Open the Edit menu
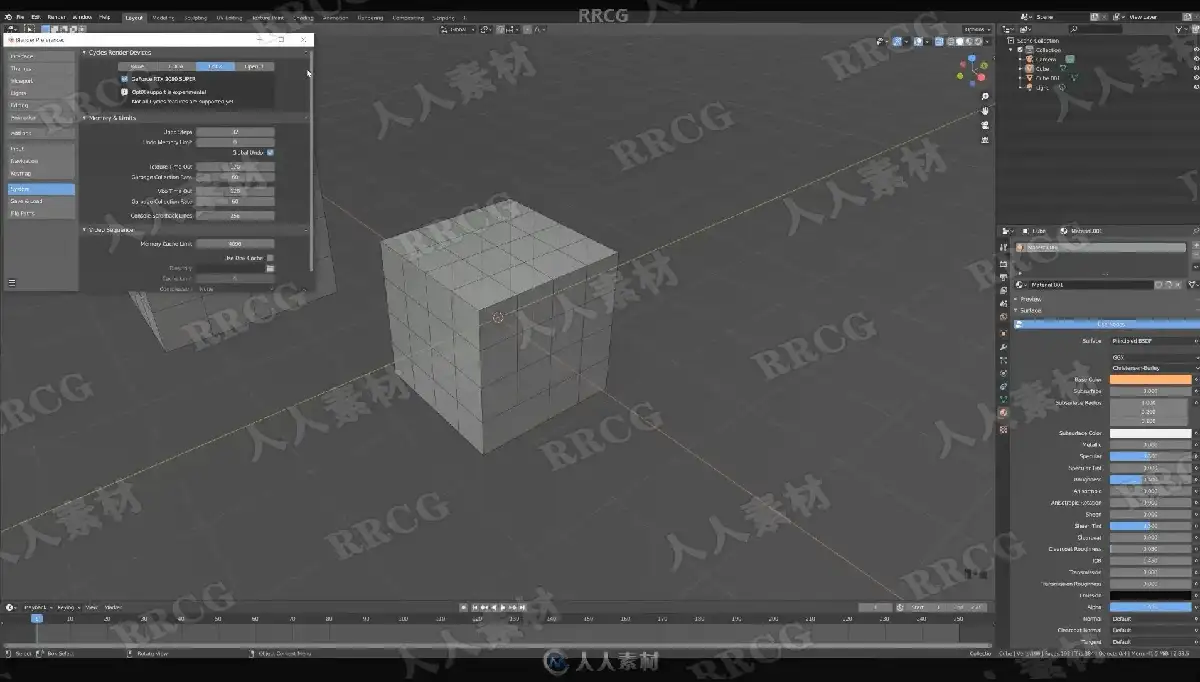 pyautogui.click(x=36, y=17)
